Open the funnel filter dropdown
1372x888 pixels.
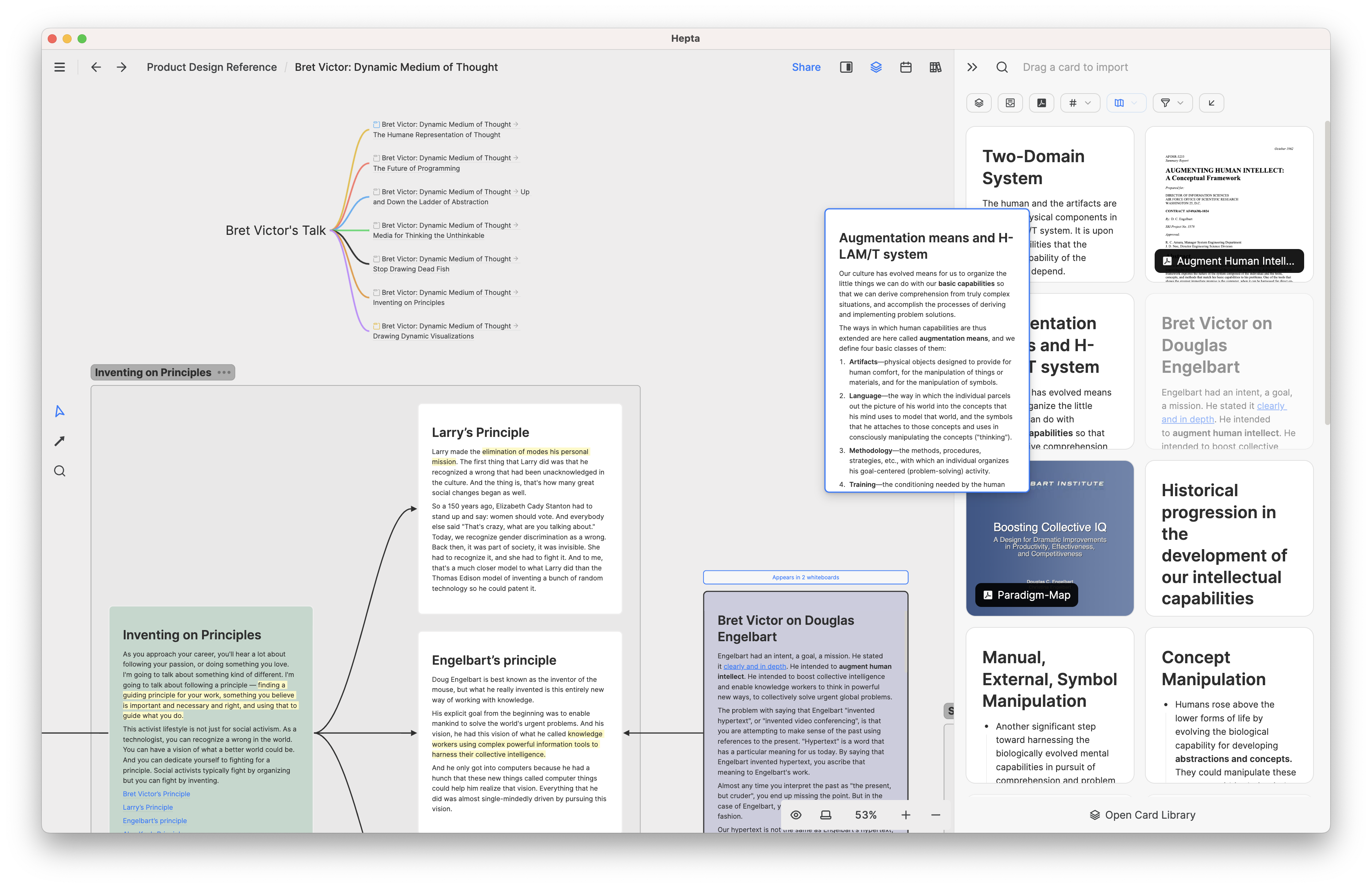click(x=1172, y=103)
